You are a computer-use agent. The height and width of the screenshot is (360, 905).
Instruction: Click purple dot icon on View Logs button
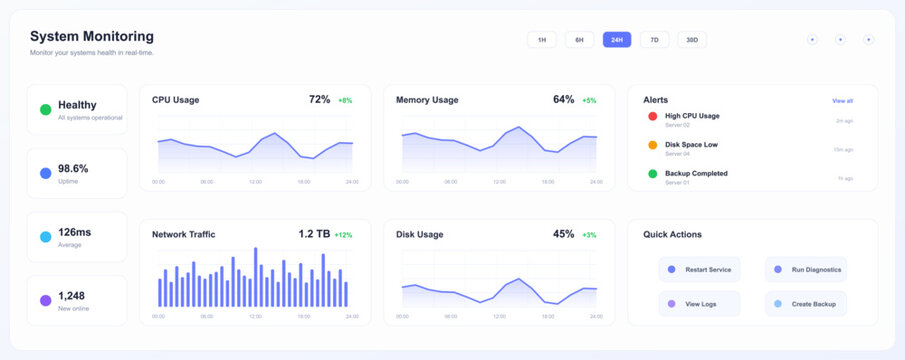pos(671,303)
